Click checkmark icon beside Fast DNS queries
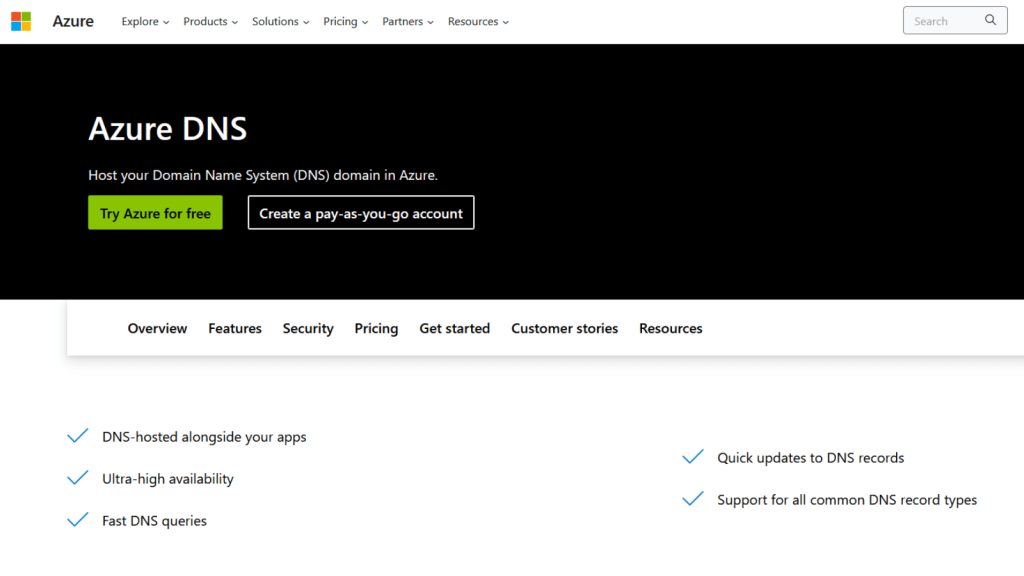 coord(78,519)
